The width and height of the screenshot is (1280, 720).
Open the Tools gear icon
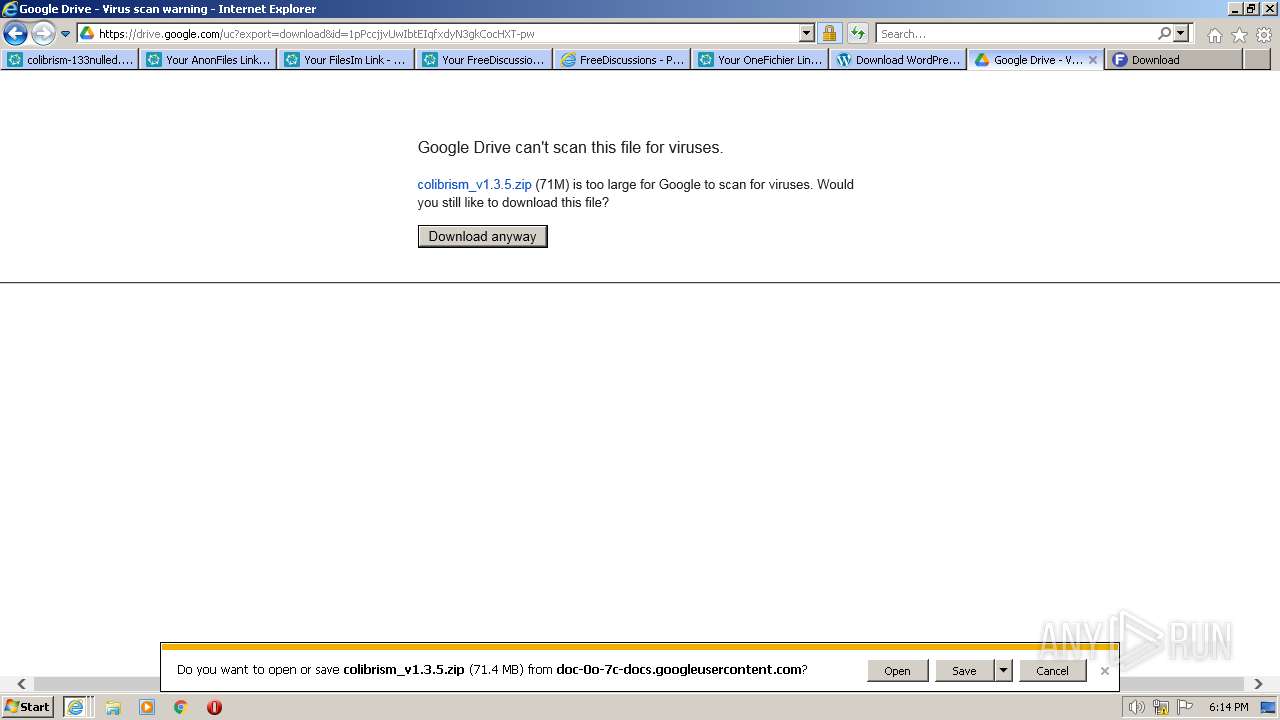click(x=1263, y=35)
